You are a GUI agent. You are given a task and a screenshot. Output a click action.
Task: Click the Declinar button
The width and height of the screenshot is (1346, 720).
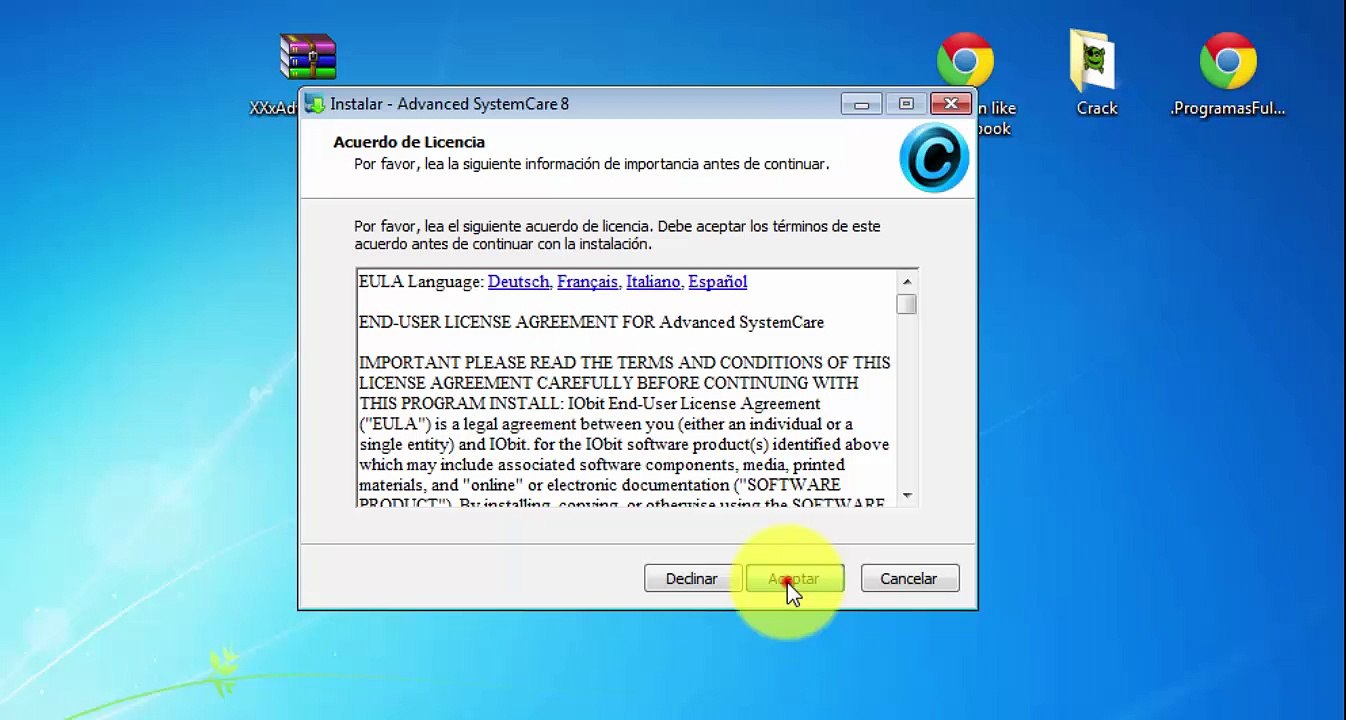click(x=691, y=579)
